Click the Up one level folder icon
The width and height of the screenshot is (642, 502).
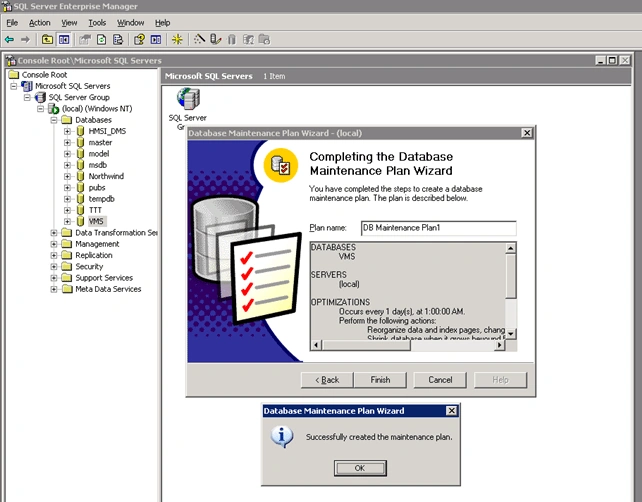pos(47,40)
